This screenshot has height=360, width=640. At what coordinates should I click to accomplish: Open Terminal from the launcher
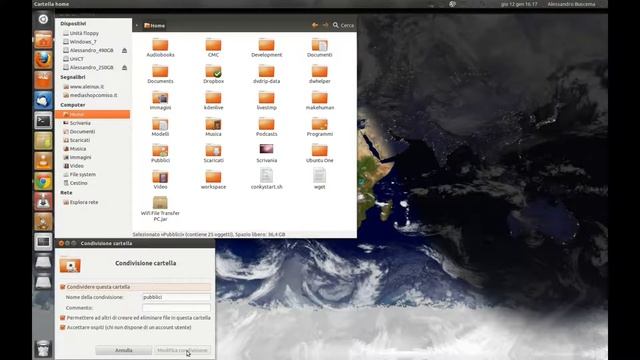(43, 121)
